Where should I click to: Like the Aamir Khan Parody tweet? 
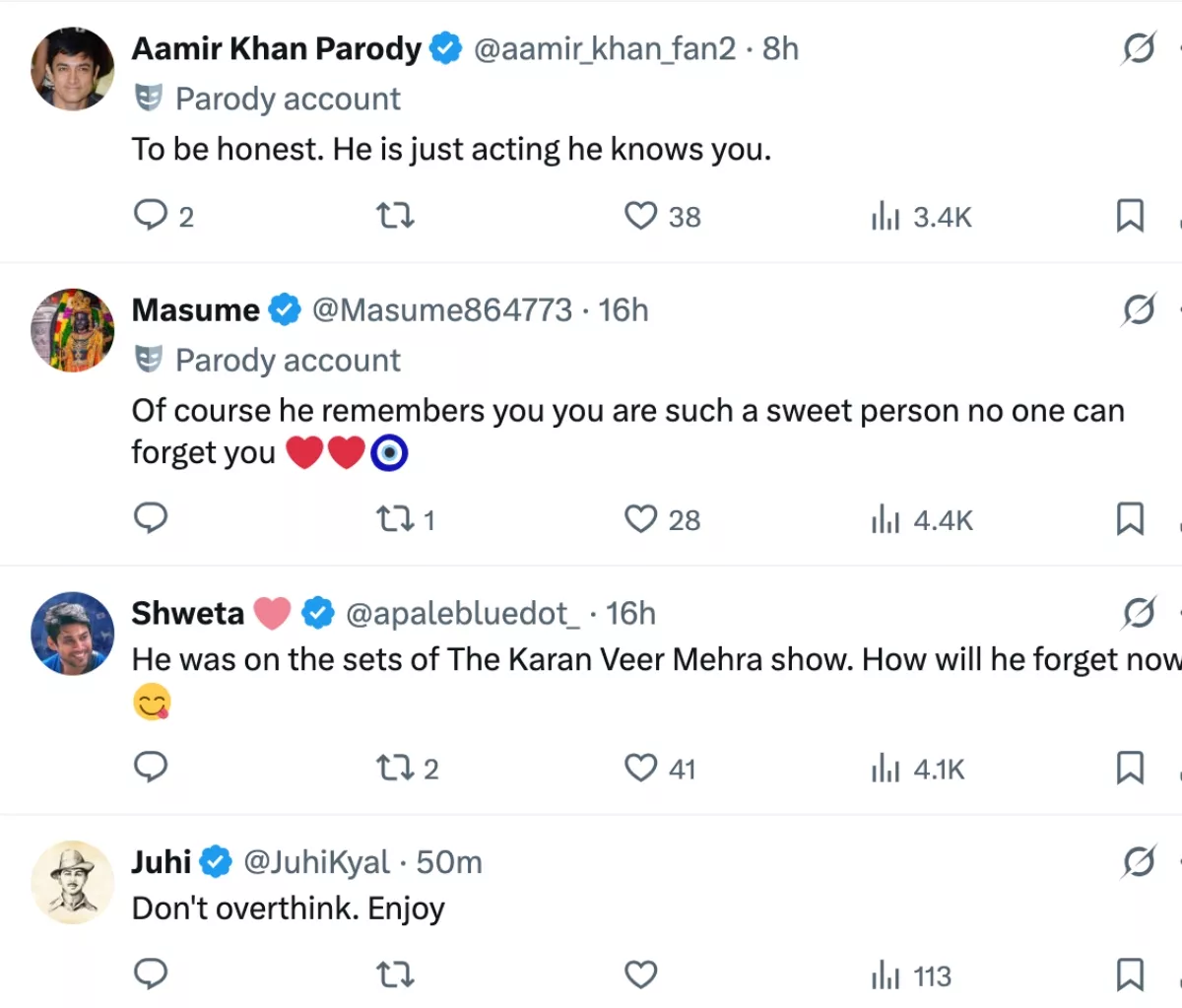pos(641,216)
